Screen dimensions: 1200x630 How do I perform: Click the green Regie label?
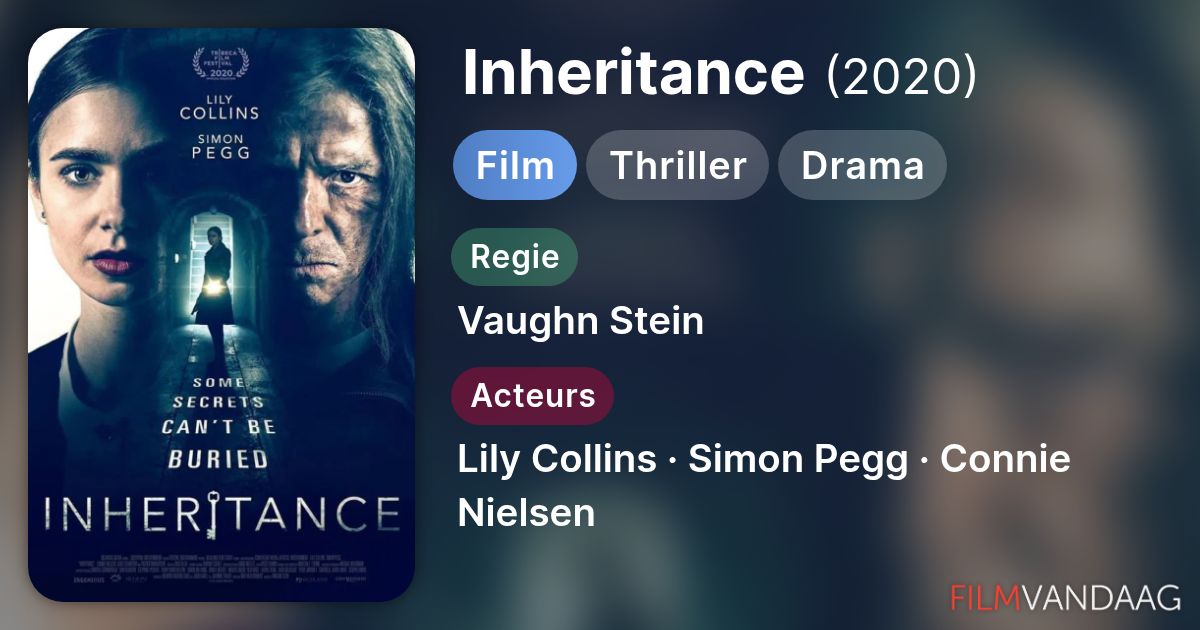[515, 257]
